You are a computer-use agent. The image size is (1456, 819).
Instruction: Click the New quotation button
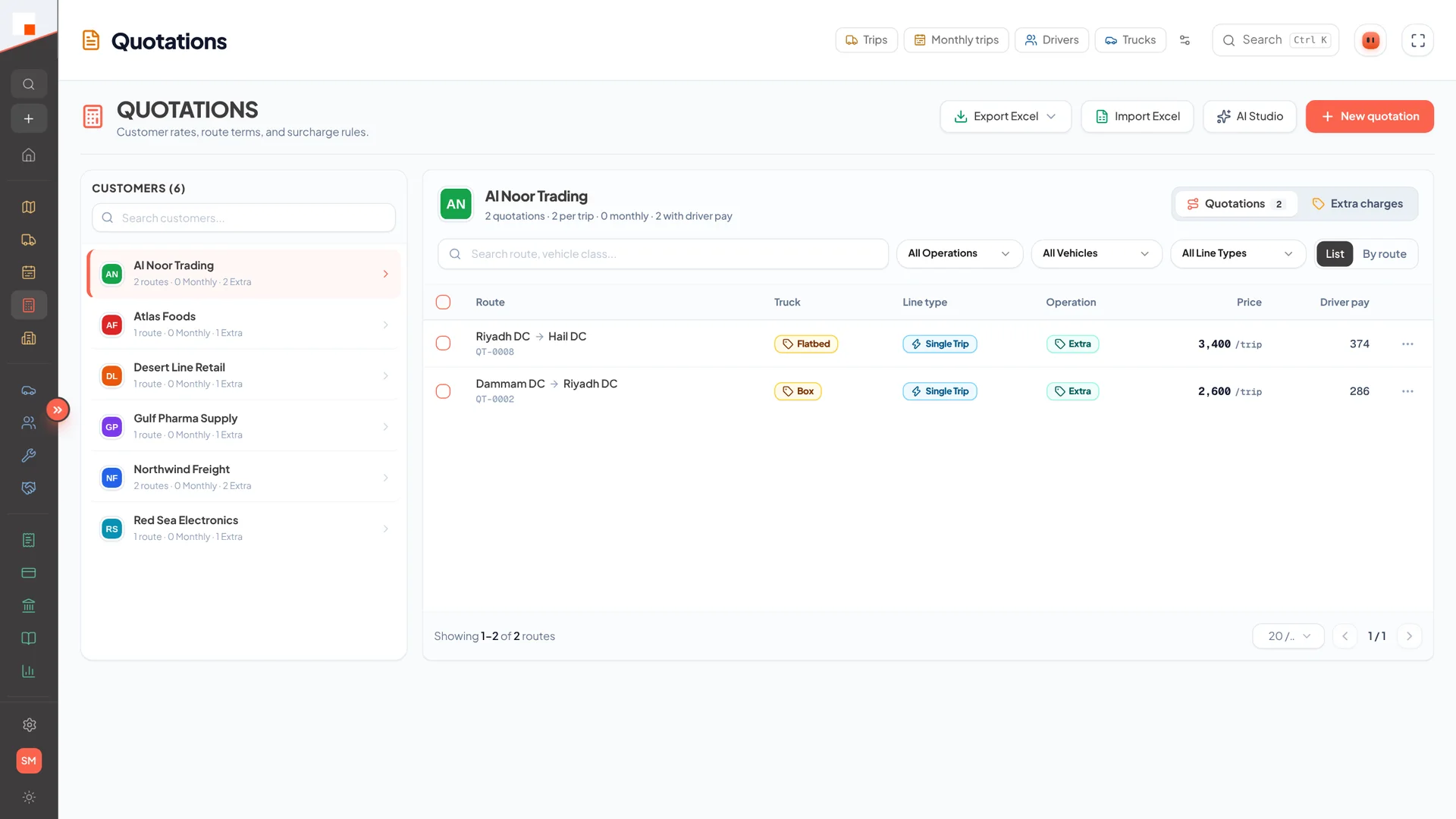coord(1370,117)
